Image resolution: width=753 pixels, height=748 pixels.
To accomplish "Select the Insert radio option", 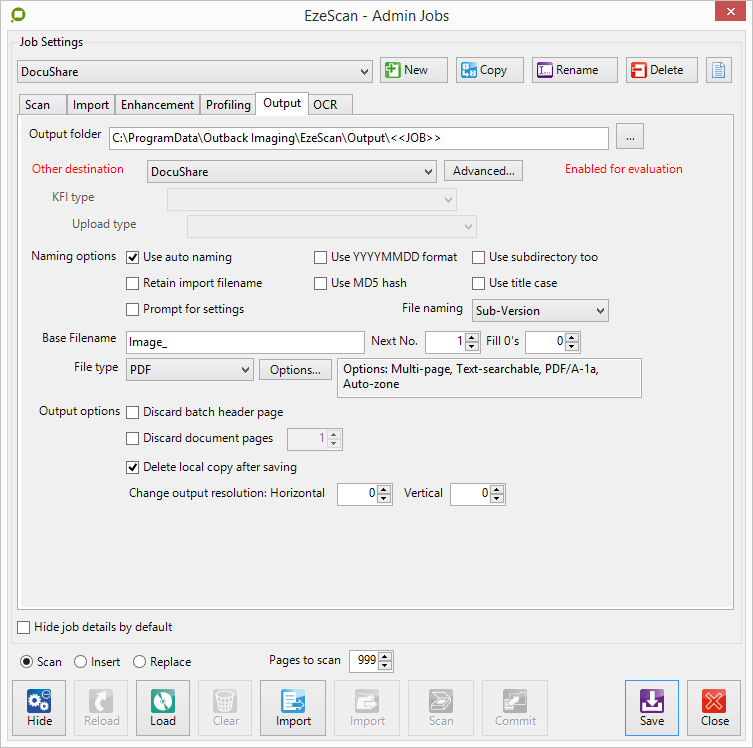I will (x=81, y=662).
